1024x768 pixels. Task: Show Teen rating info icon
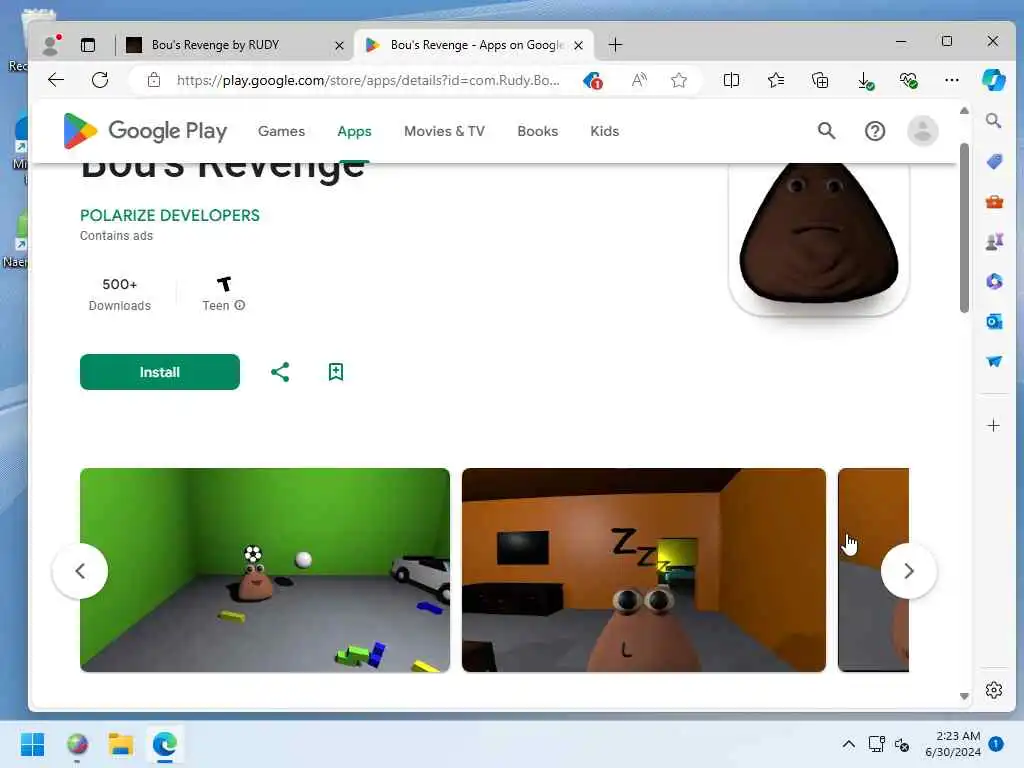(x=240, y=305)
